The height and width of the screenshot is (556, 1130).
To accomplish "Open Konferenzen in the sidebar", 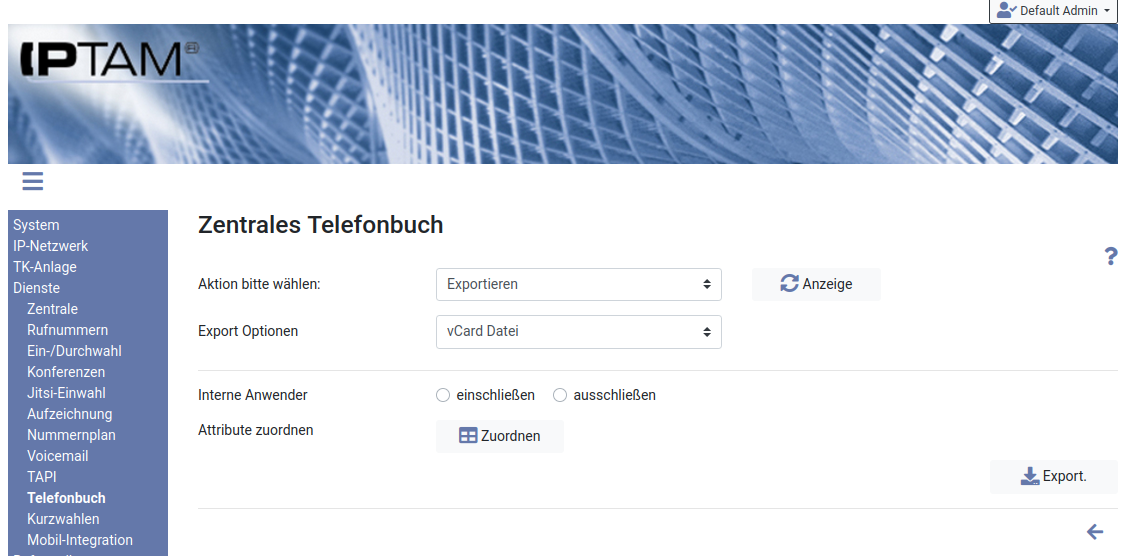I will point(66,372).
